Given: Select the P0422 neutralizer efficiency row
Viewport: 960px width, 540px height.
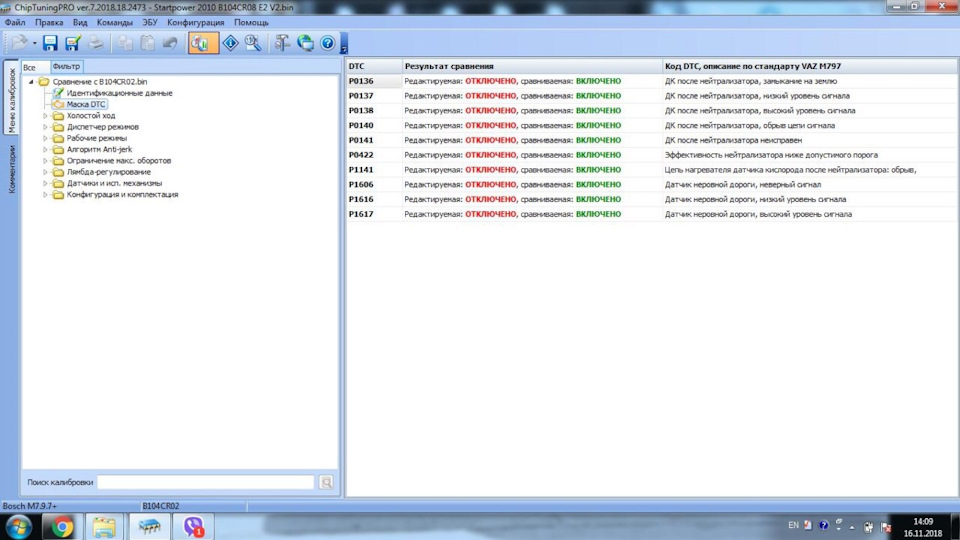Looking at the screenshot, I should click(652, 155).
